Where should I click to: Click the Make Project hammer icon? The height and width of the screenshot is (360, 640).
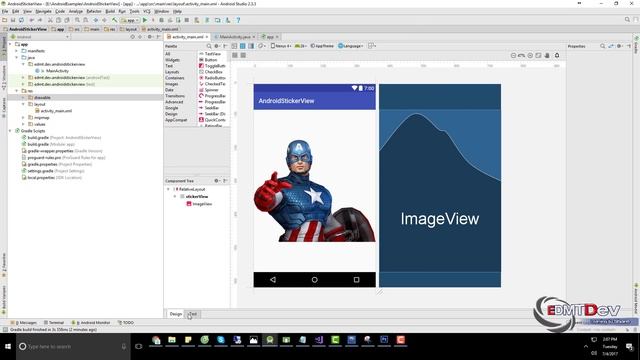[115, 20]
